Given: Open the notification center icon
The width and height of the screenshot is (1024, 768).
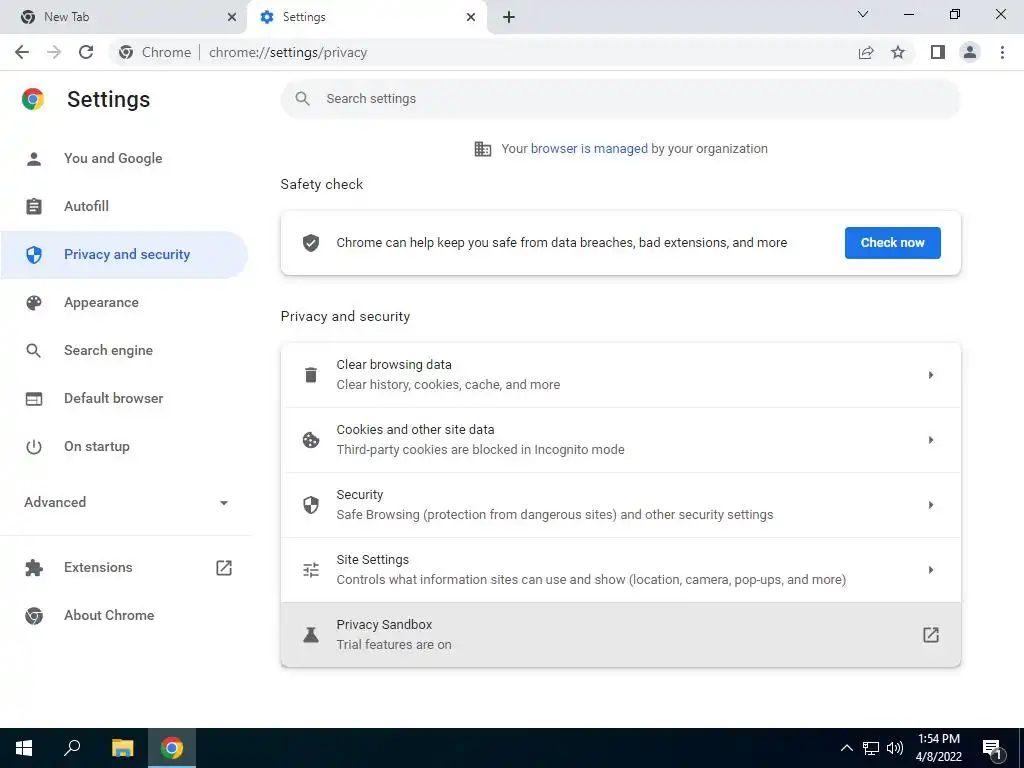Looking at the screenshot, I should click(x=992, y=749).
